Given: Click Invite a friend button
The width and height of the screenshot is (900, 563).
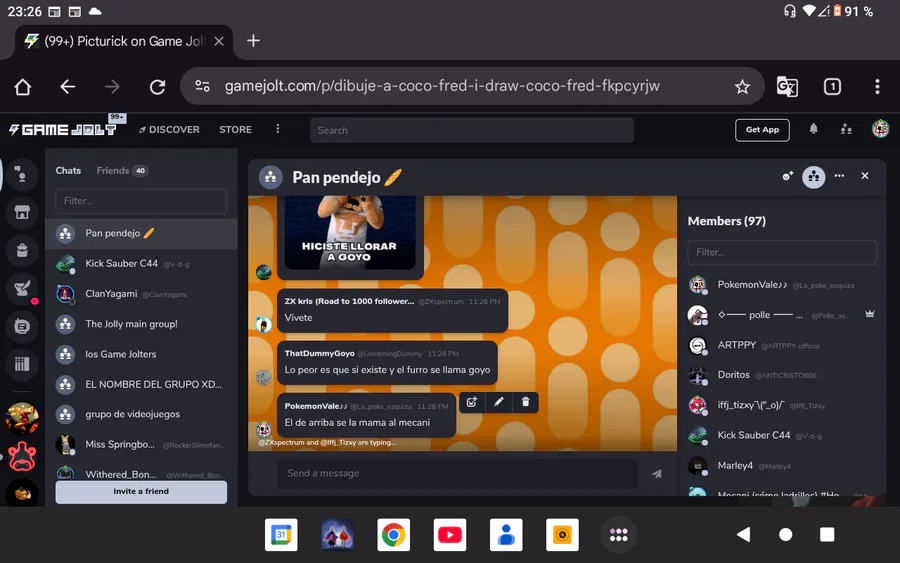Looking at the screenshot, I should tap(141, 492).
